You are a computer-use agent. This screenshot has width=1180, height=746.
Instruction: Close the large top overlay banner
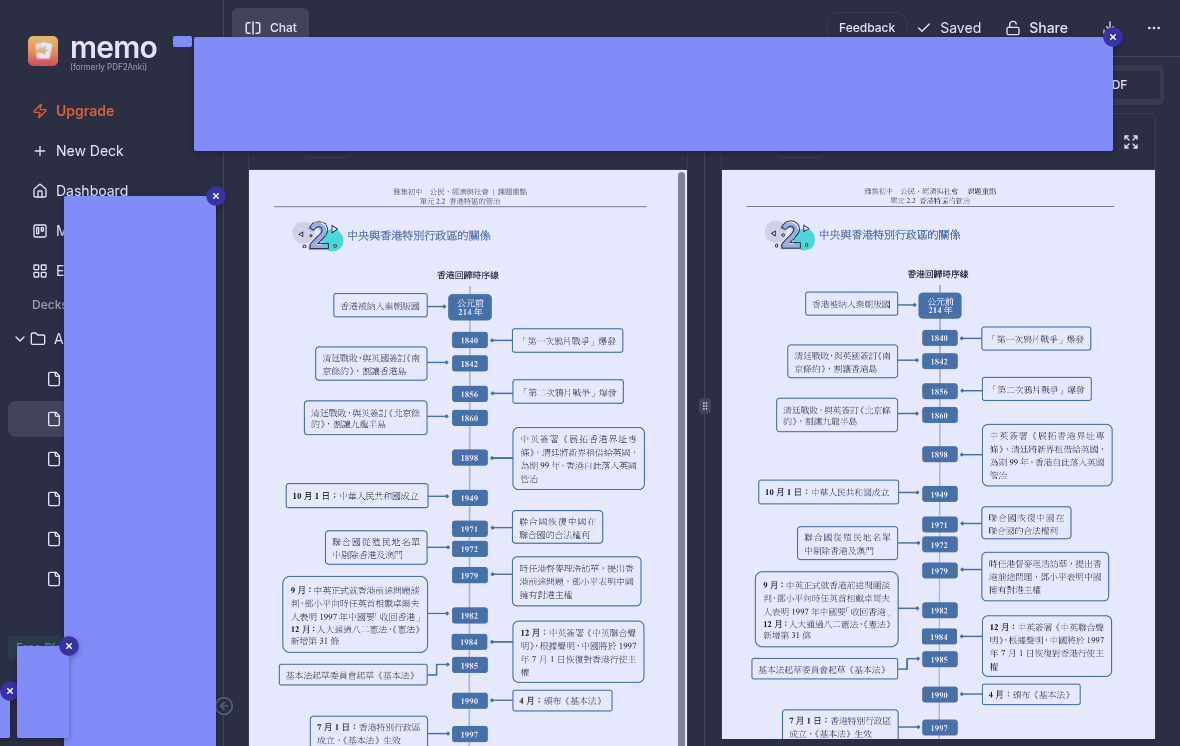point(1113,37)
